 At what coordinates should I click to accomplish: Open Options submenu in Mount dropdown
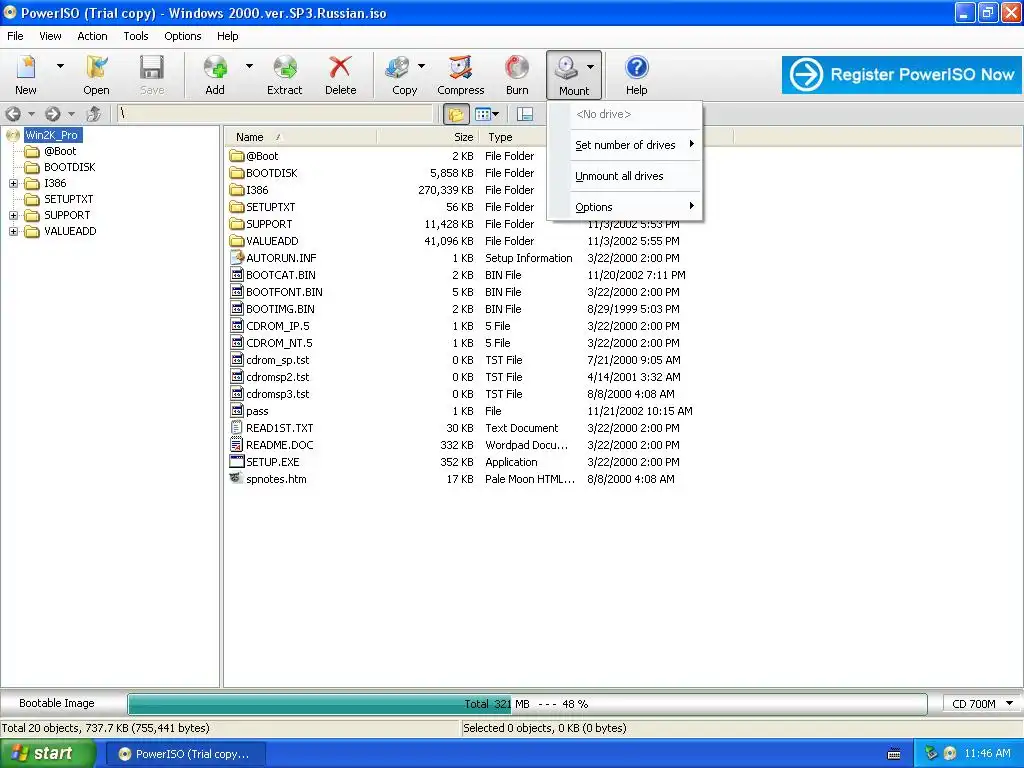[x=625, y=207]
